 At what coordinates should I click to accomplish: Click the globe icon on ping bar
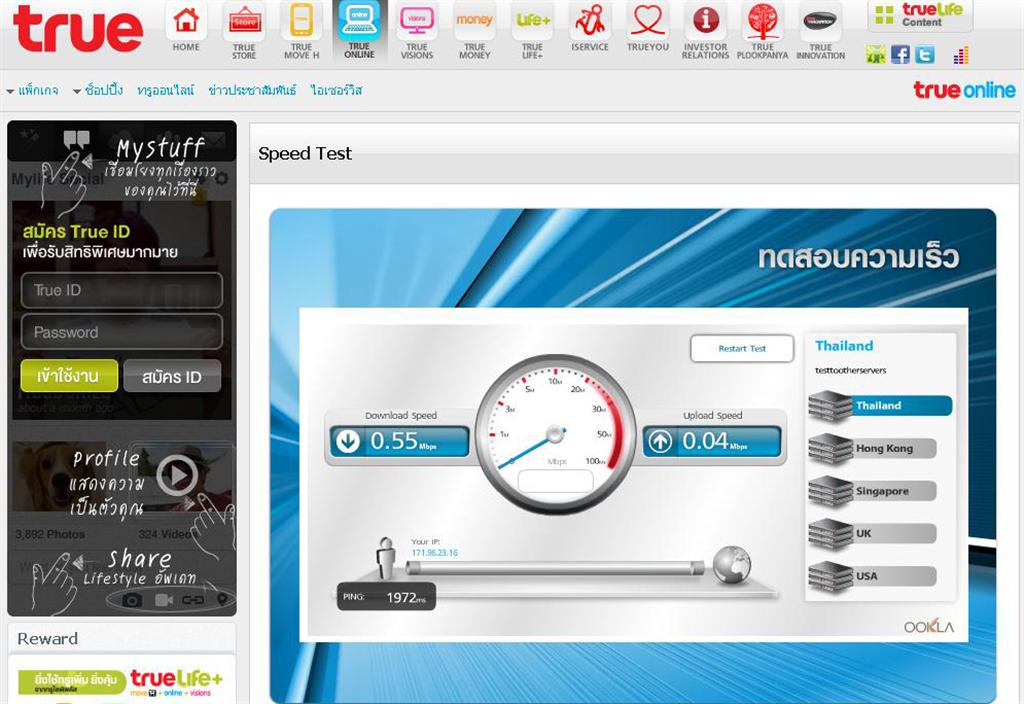coord(731,564)
